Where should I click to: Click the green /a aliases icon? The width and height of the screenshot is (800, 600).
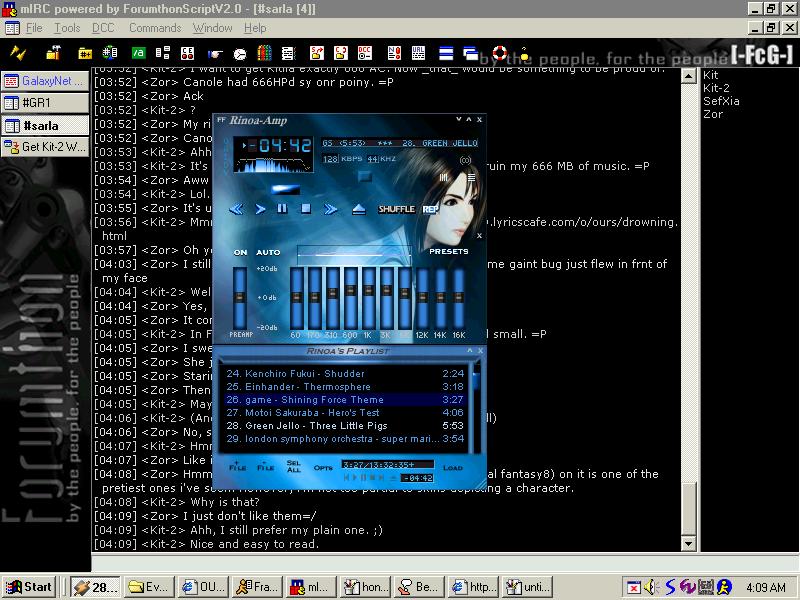click(138, 53)
